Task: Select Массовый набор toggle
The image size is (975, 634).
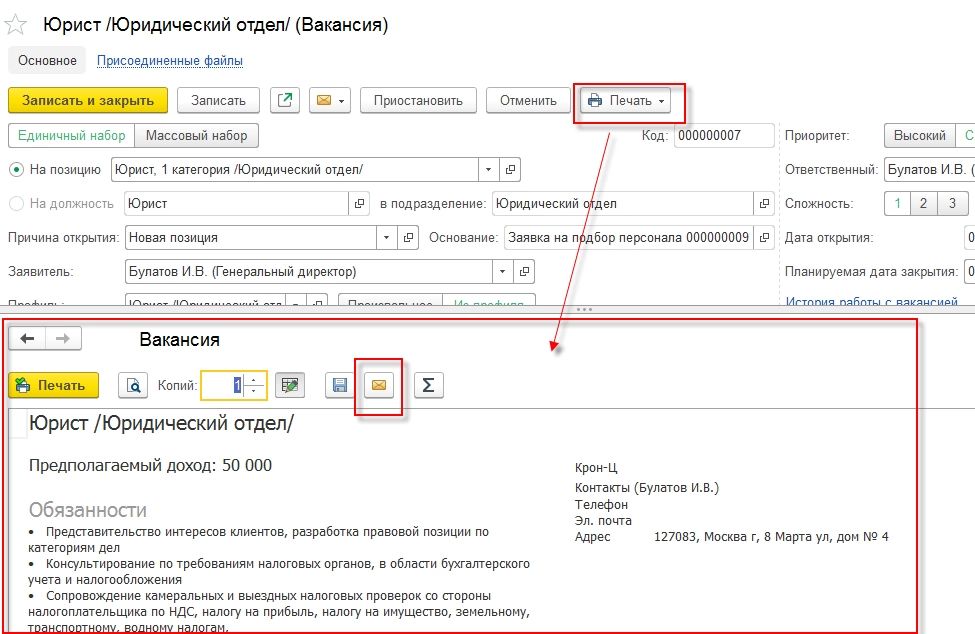Action: 196,136
